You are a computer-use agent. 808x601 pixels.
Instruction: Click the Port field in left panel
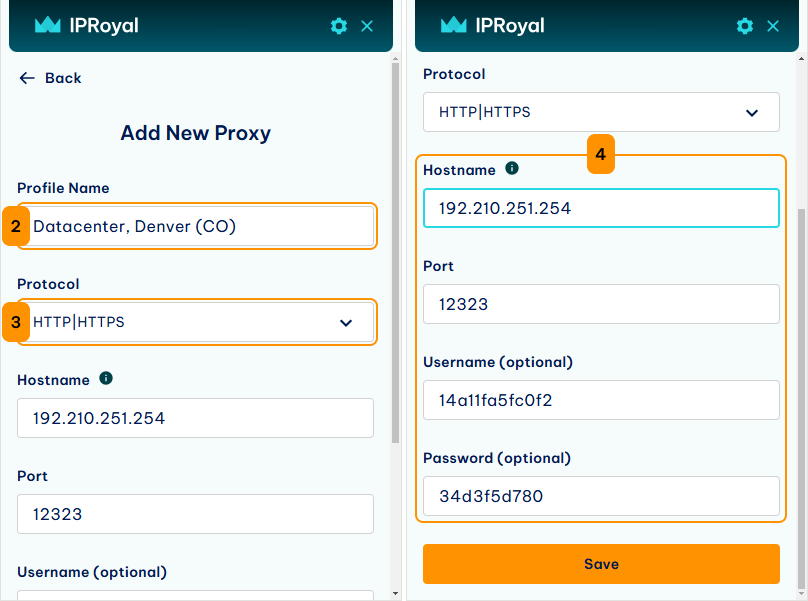tap(195, 514)
